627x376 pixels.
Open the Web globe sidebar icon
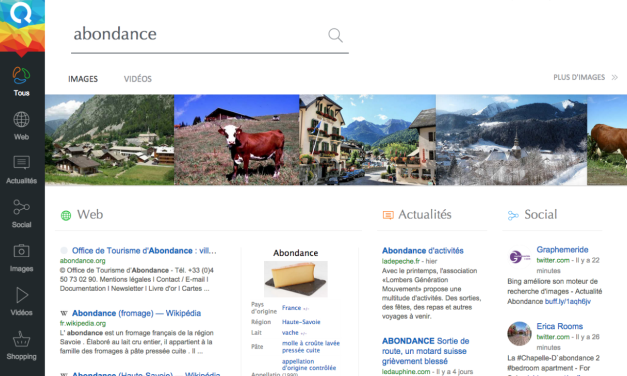click(21, 119)
